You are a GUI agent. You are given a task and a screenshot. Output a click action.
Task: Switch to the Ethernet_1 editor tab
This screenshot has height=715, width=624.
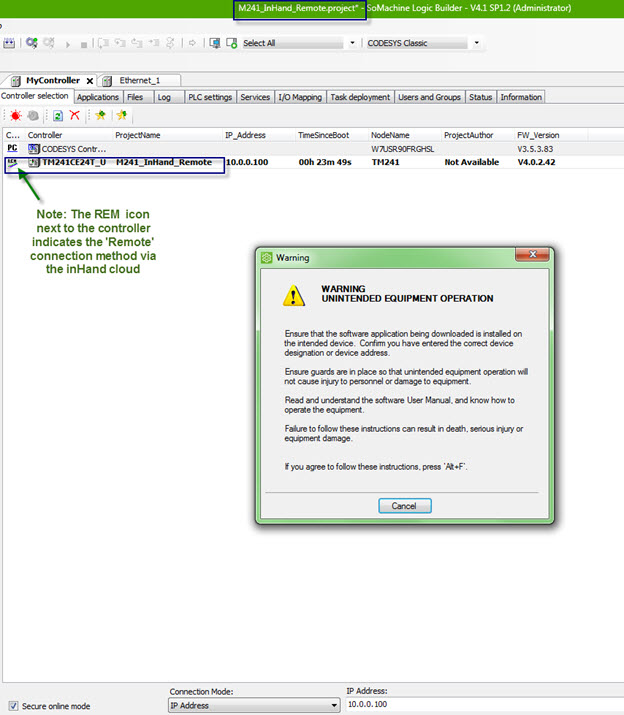pos(139,81)
